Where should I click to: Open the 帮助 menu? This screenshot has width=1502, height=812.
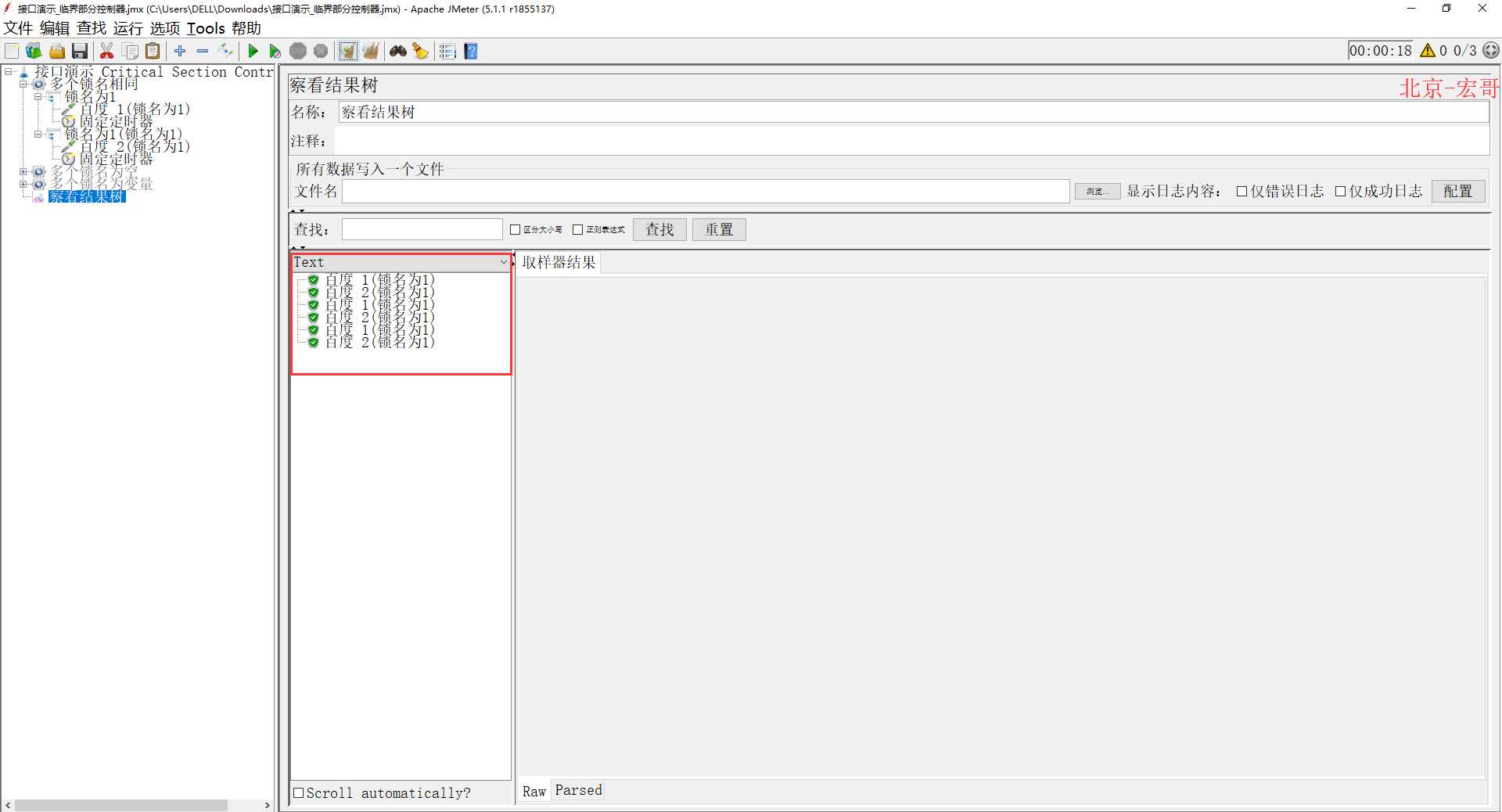click(x=246, y=28)
